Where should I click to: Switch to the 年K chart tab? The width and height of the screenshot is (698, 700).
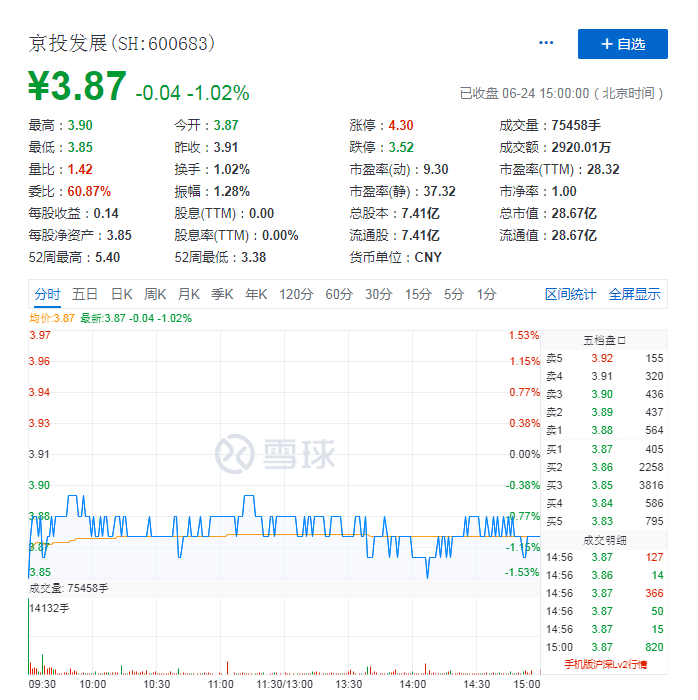(x=256, y=294)
